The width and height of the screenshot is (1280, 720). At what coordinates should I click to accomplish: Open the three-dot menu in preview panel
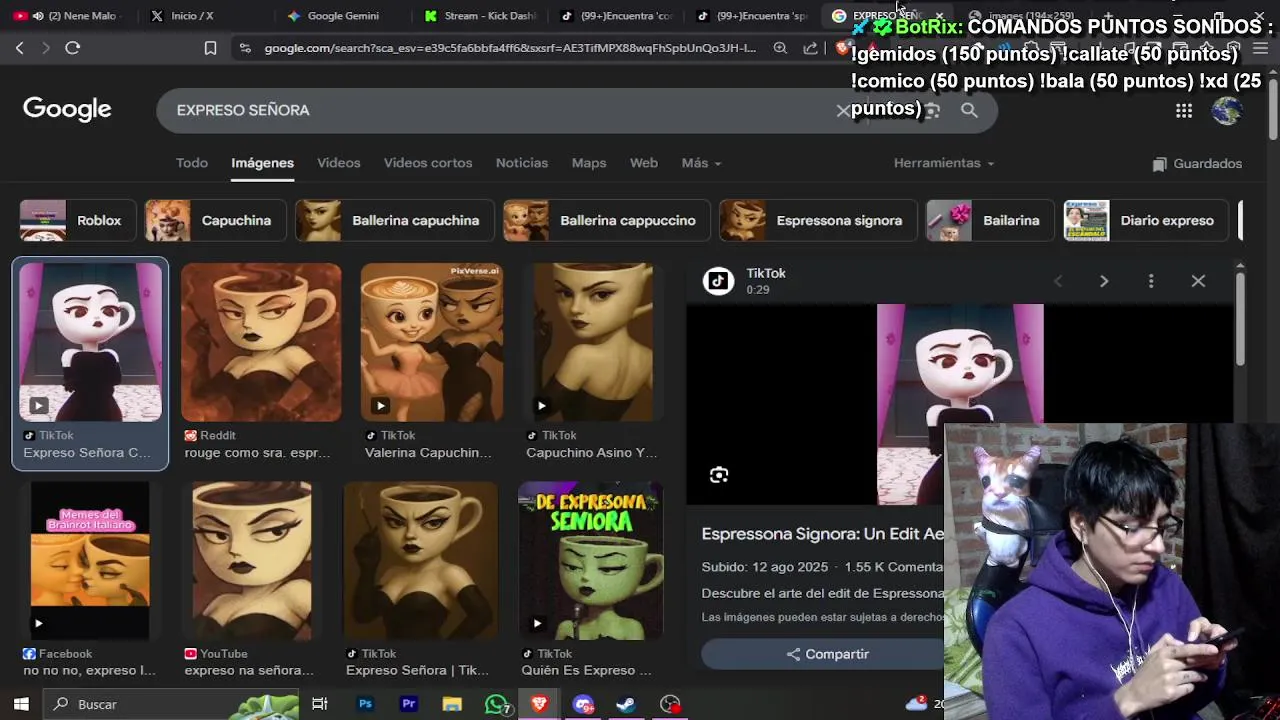coord(1151,281)
